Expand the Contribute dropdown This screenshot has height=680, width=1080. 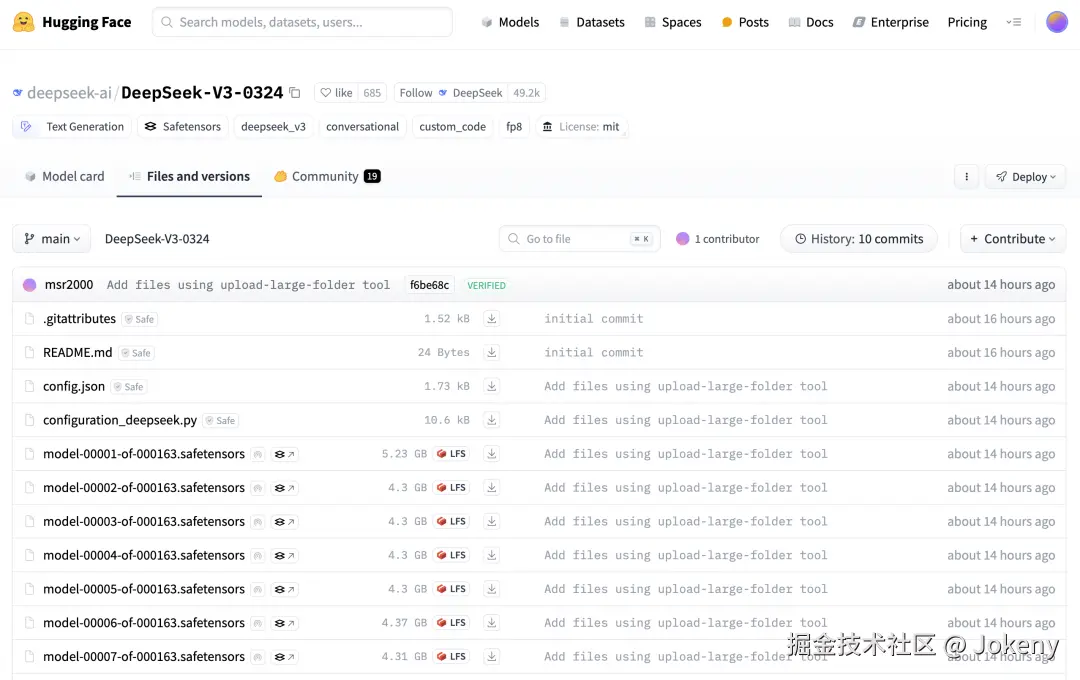pos(1012,238)
